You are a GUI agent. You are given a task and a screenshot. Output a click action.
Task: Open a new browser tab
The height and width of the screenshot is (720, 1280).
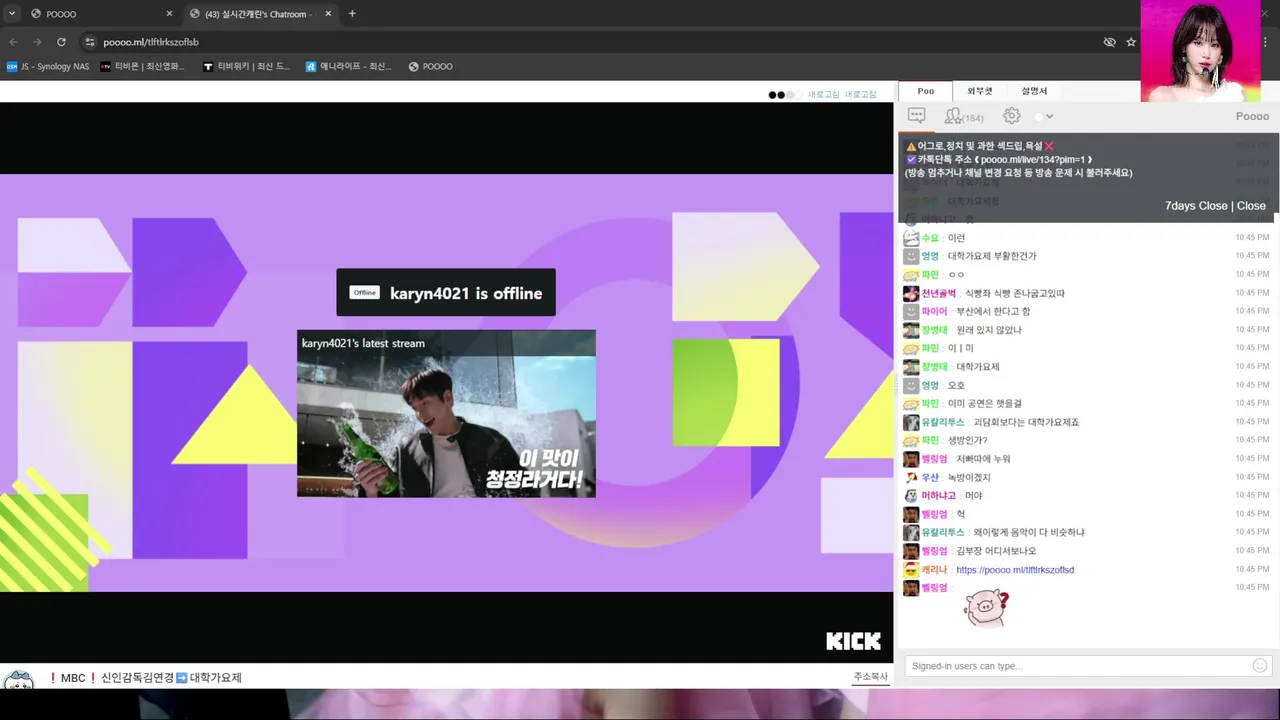click(352, 14)
